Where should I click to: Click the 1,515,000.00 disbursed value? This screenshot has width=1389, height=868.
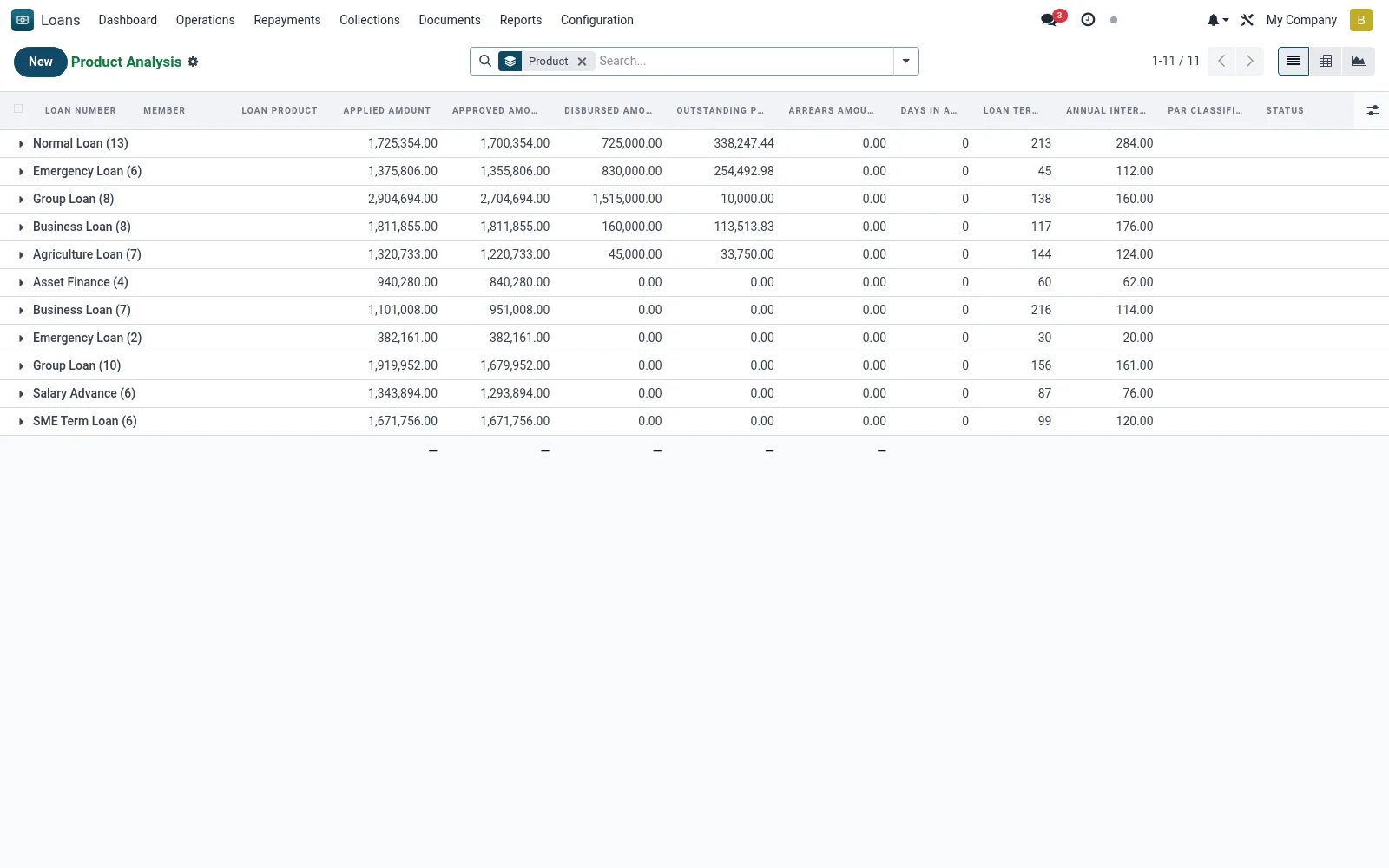pyautogui.click(x=627, y=199)
